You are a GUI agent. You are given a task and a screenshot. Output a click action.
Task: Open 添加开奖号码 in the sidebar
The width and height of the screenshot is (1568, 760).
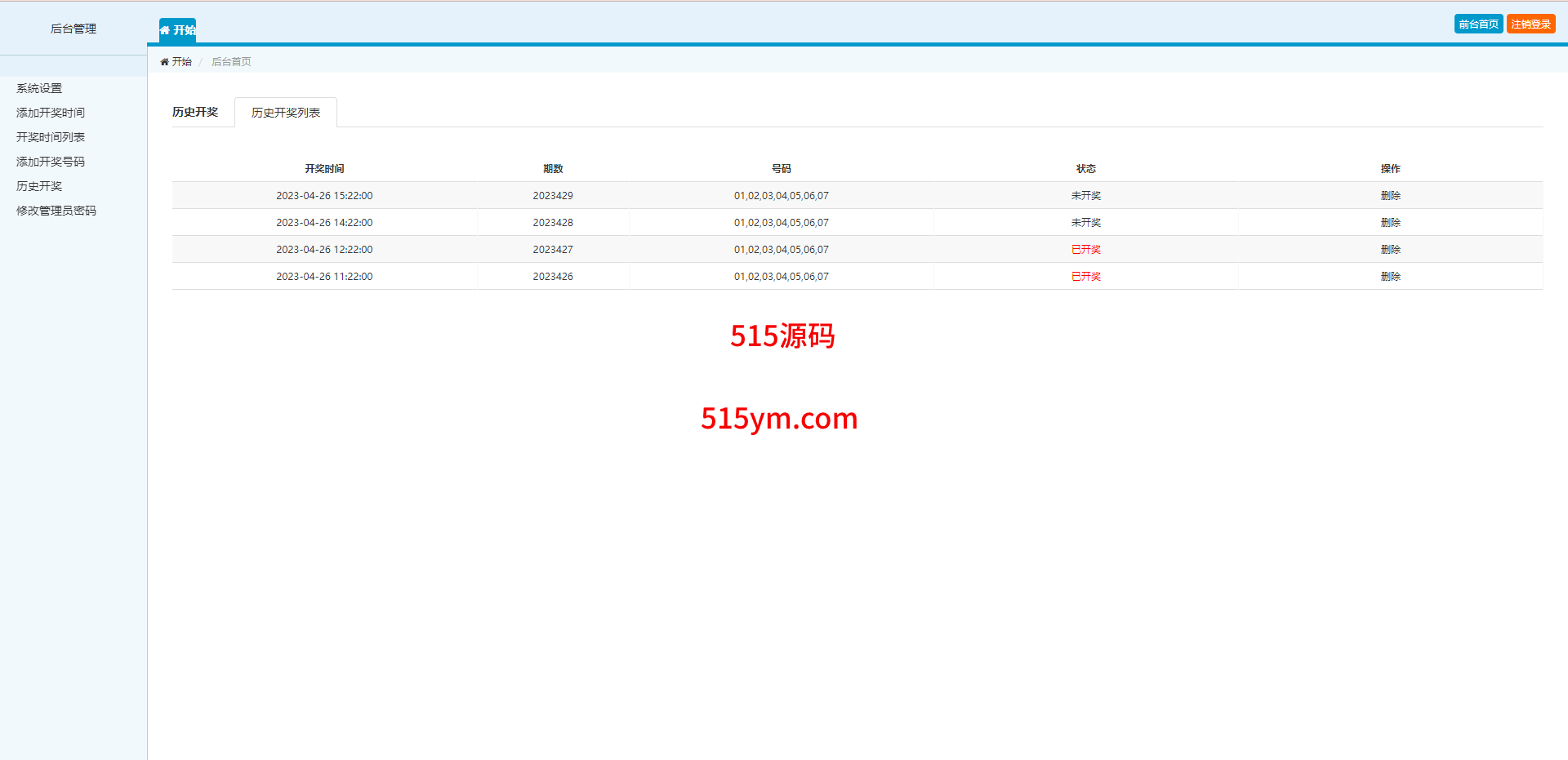(51, 162)
